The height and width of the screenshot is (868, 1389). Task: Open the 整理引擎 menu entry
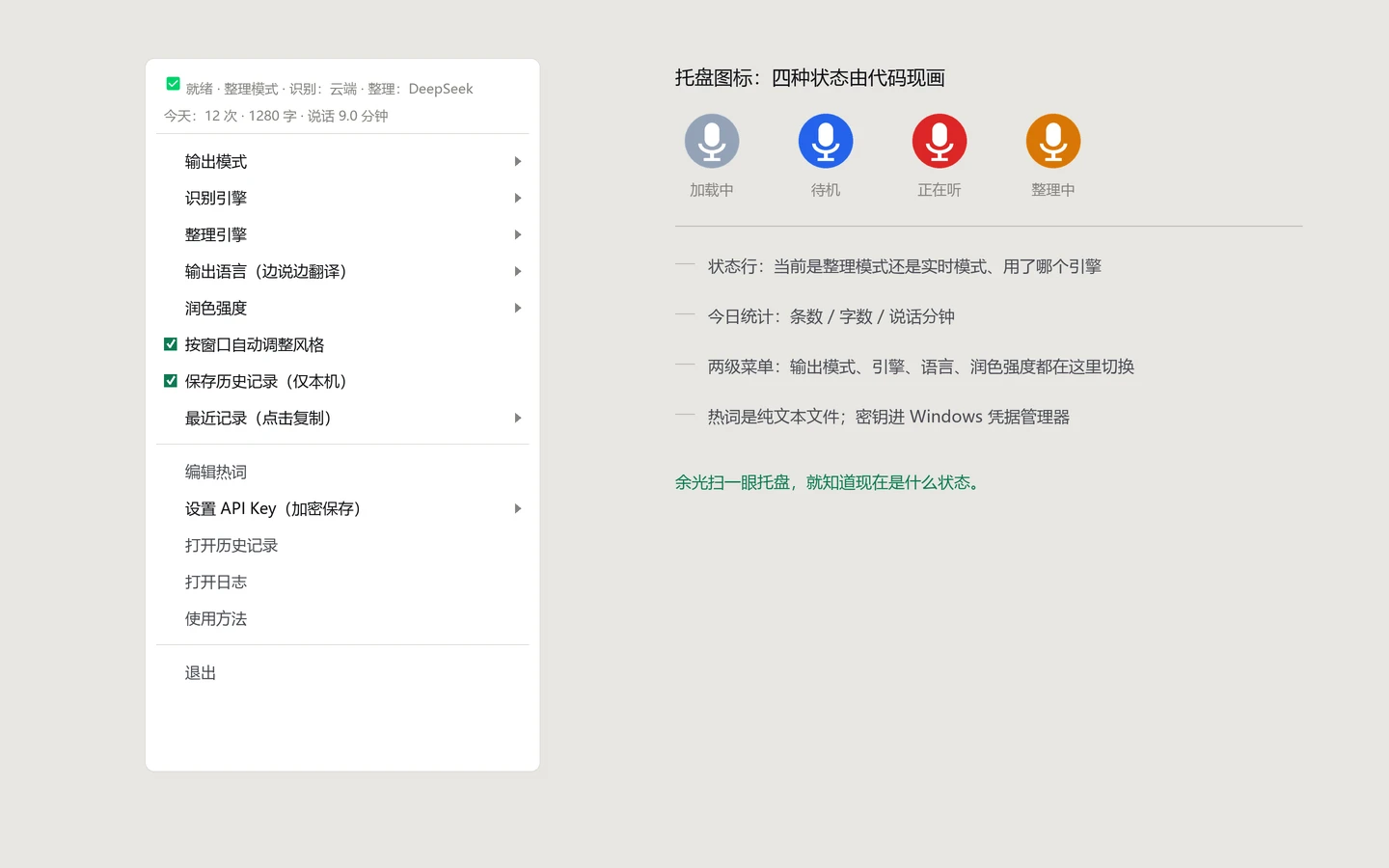pyautogui.click(x=342, y=234)
